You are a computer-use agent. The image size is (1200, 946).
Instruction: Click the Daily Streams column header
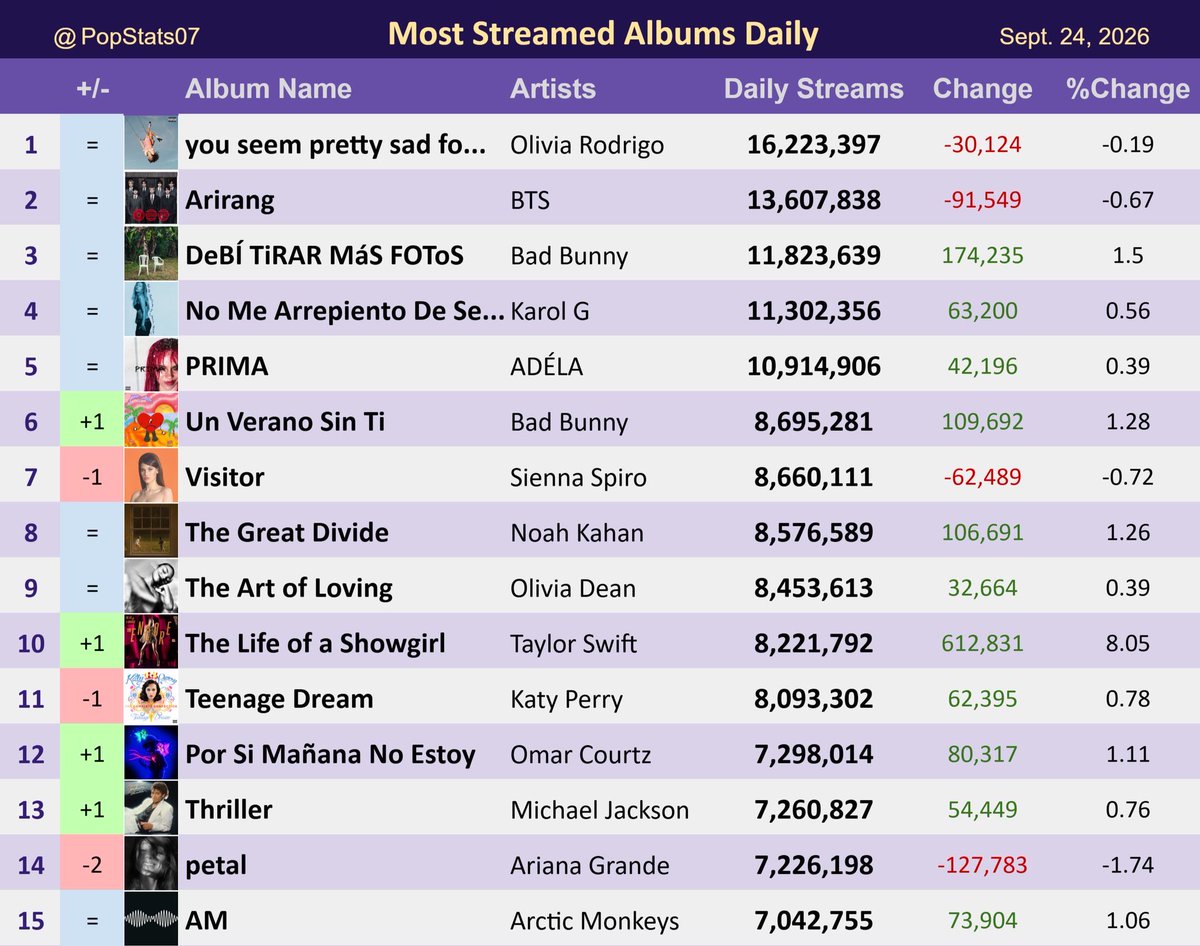(813, 88)
